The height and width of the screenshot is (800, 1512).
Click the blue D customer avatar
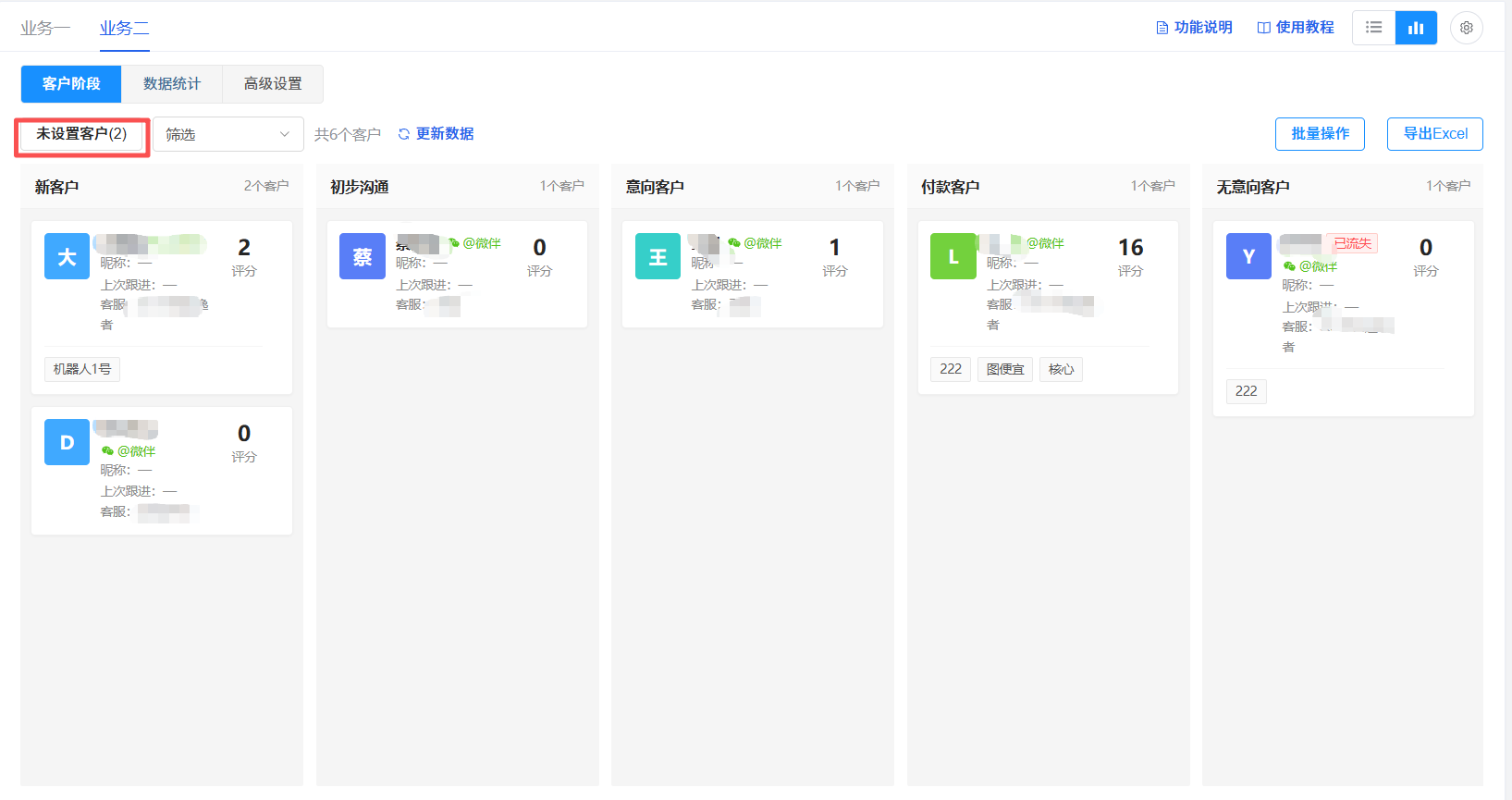68,442
